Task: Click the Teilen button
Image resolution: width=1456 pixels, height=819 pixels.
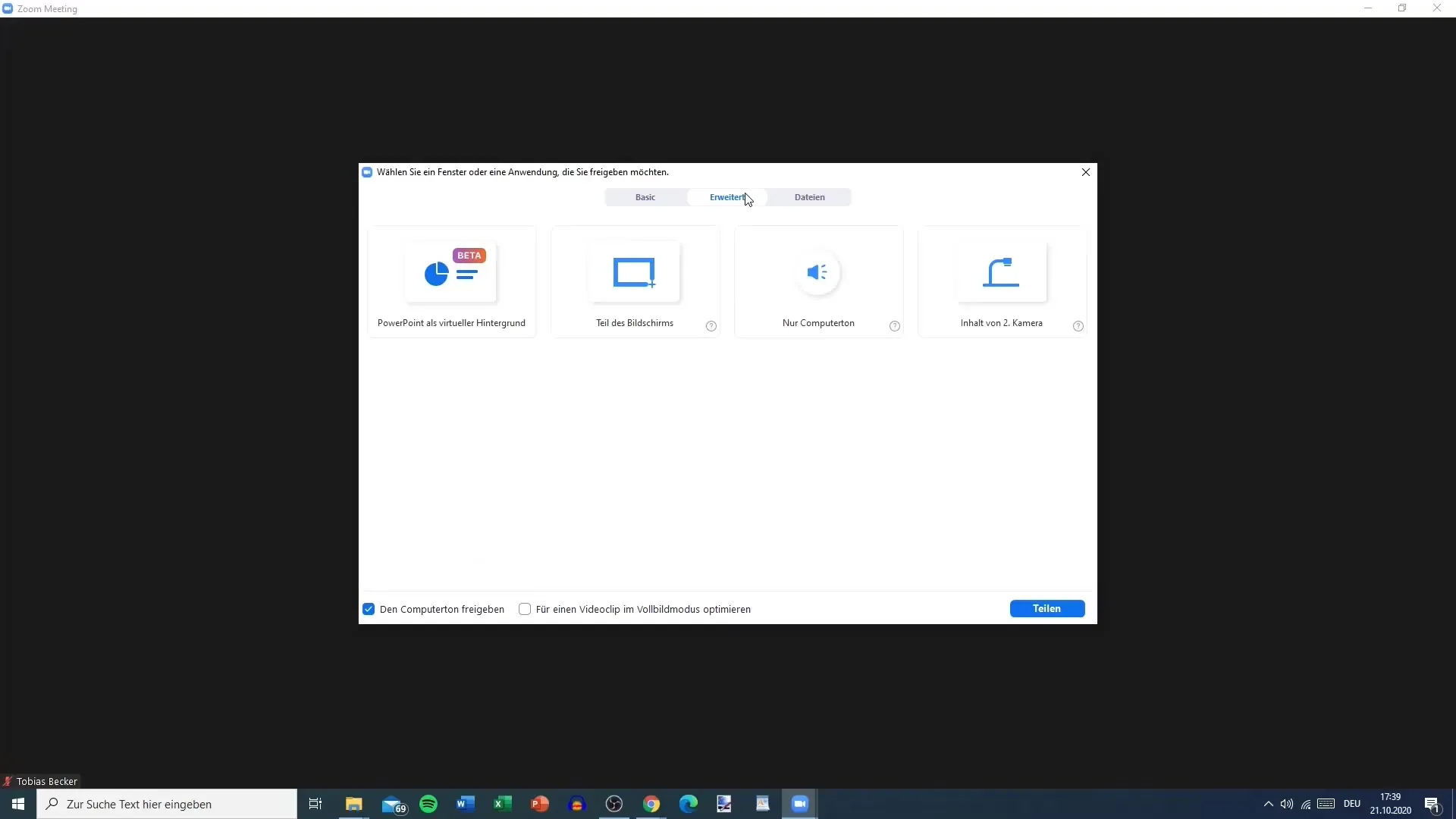Action: tap(1046, 608)
